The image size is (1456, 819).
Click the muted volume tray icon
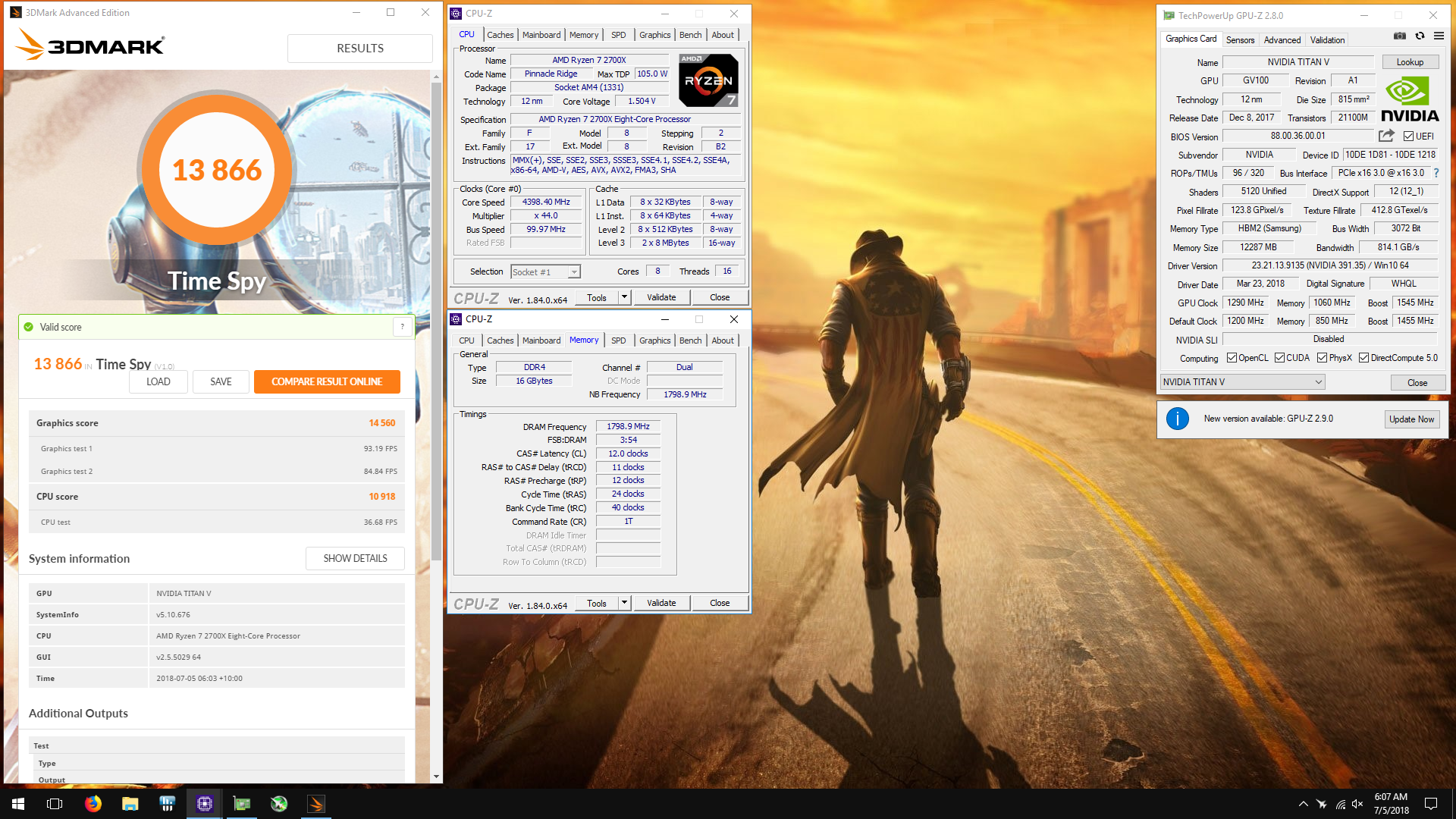[1357, 804]
